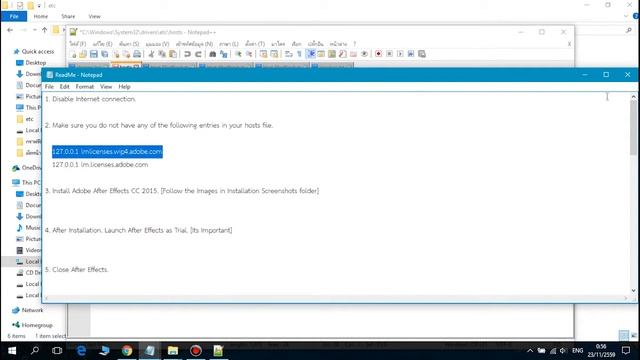Open Format menu in ReadMe Notepad
640x360 pixels.
point(84,87)
